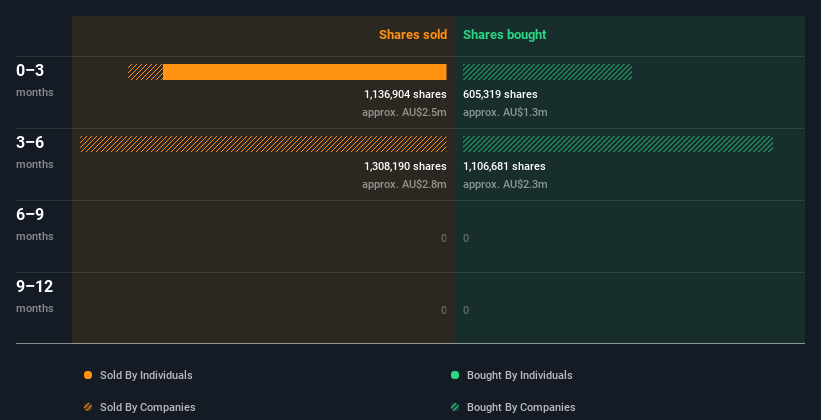Click the Shares bought column header
Screen dimensions: 821x420
505,35
